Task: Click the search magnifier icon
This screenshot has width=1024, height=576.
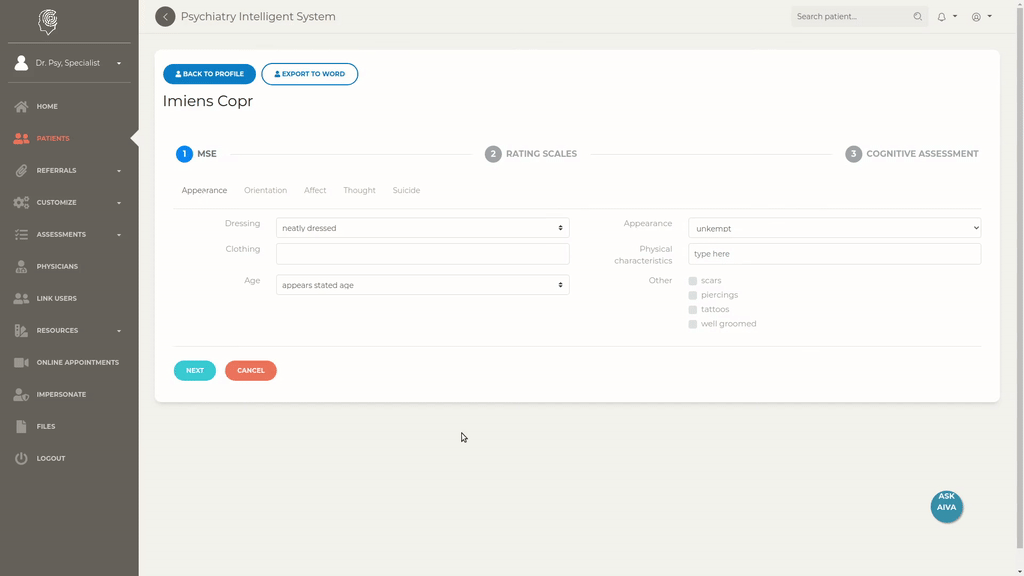Action: (918, 17)
